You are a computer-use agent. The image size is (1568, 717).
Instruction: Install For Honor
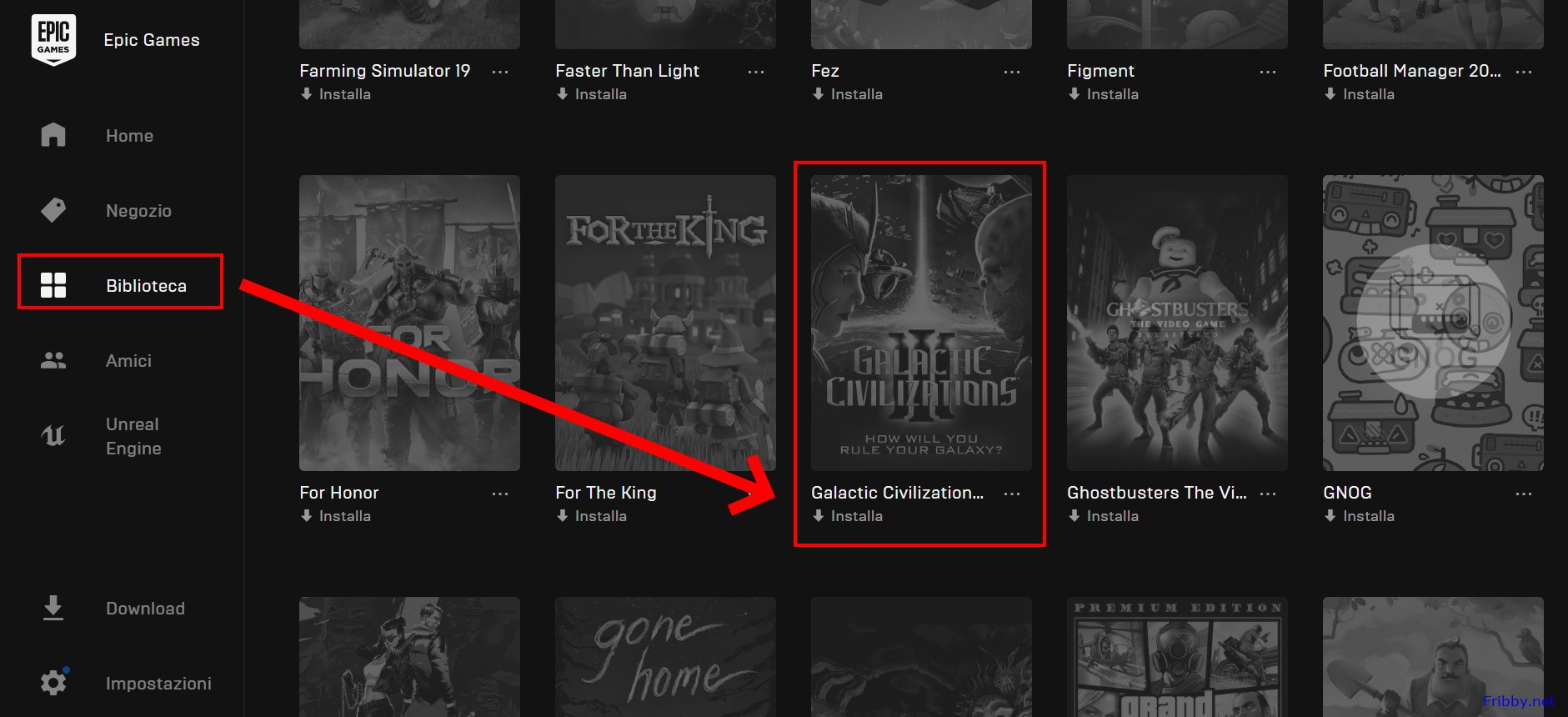(336, 516)
